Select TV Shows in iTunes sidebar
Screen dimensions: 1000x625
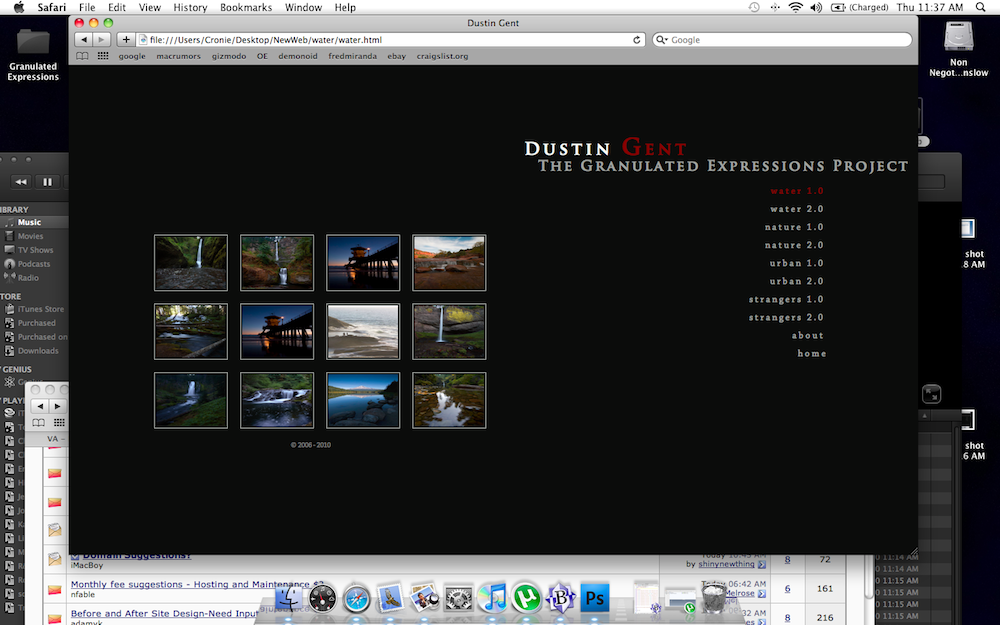point(34,250)
